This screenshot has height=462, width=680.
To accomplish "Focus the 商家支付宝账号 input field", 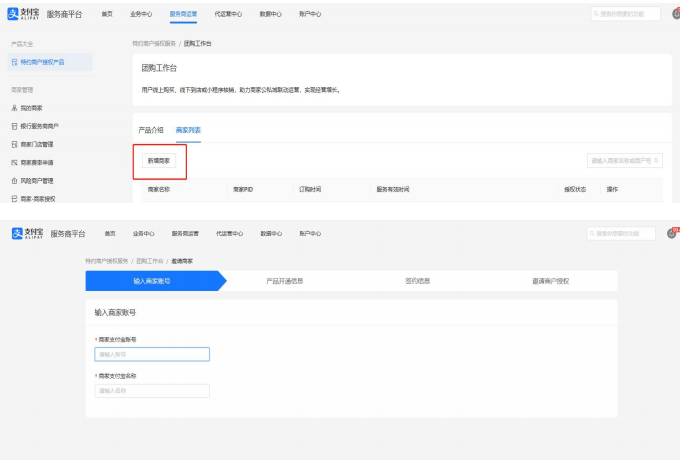I will coord(152,354).
